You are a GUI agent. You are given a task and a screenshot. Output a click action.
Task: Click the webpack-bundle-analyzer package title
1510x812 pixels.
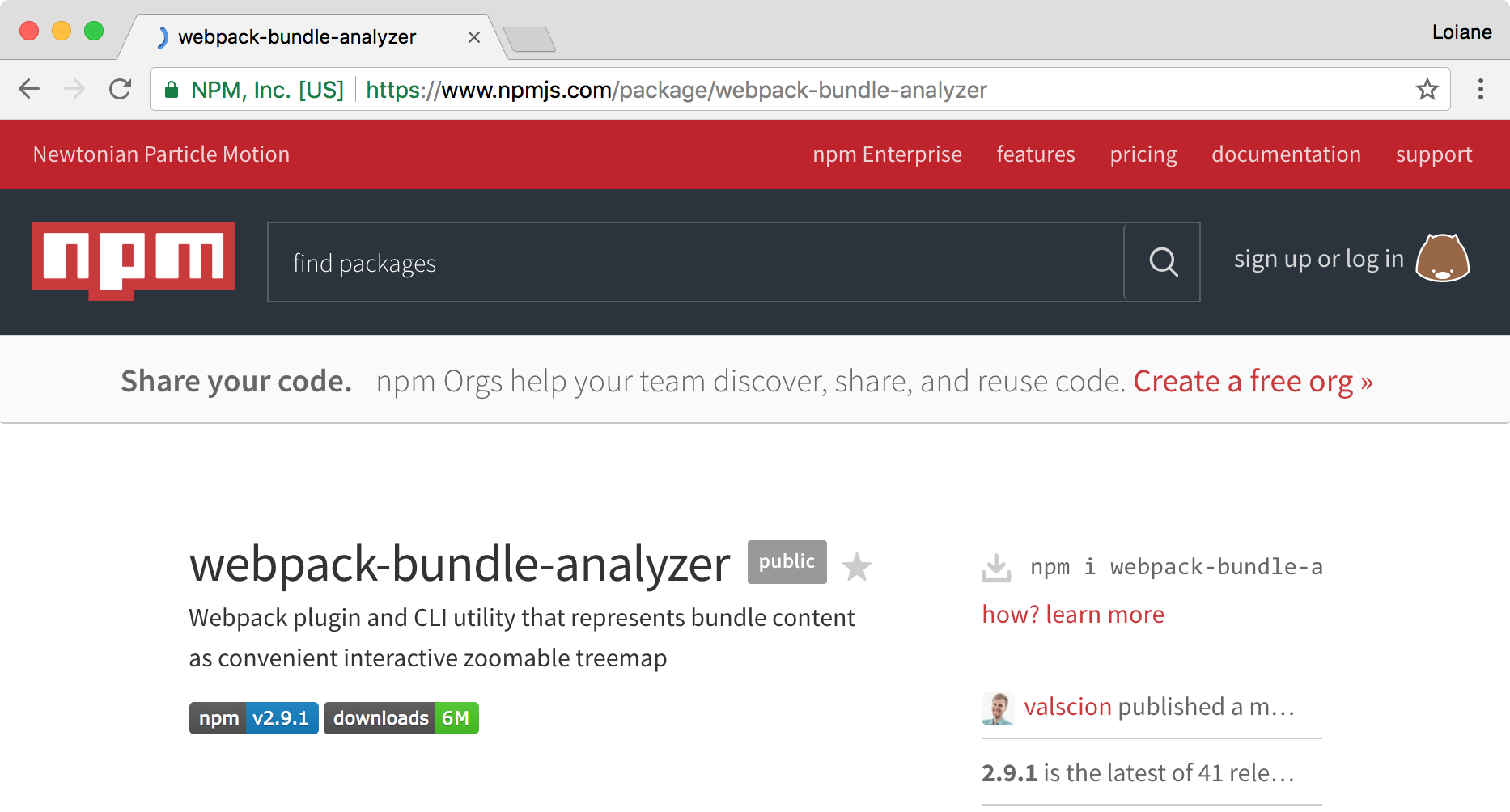460,564
